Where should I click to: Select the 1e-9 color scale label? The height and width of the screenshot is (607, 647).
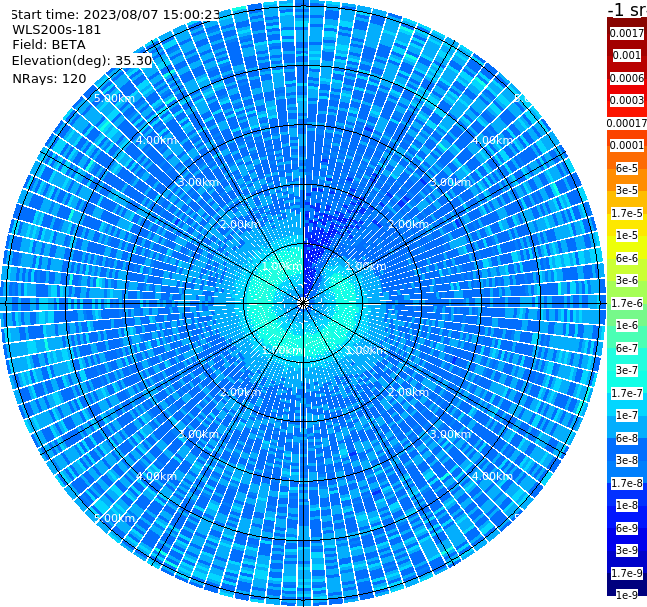pyautogui.click(x=627, y=595)
